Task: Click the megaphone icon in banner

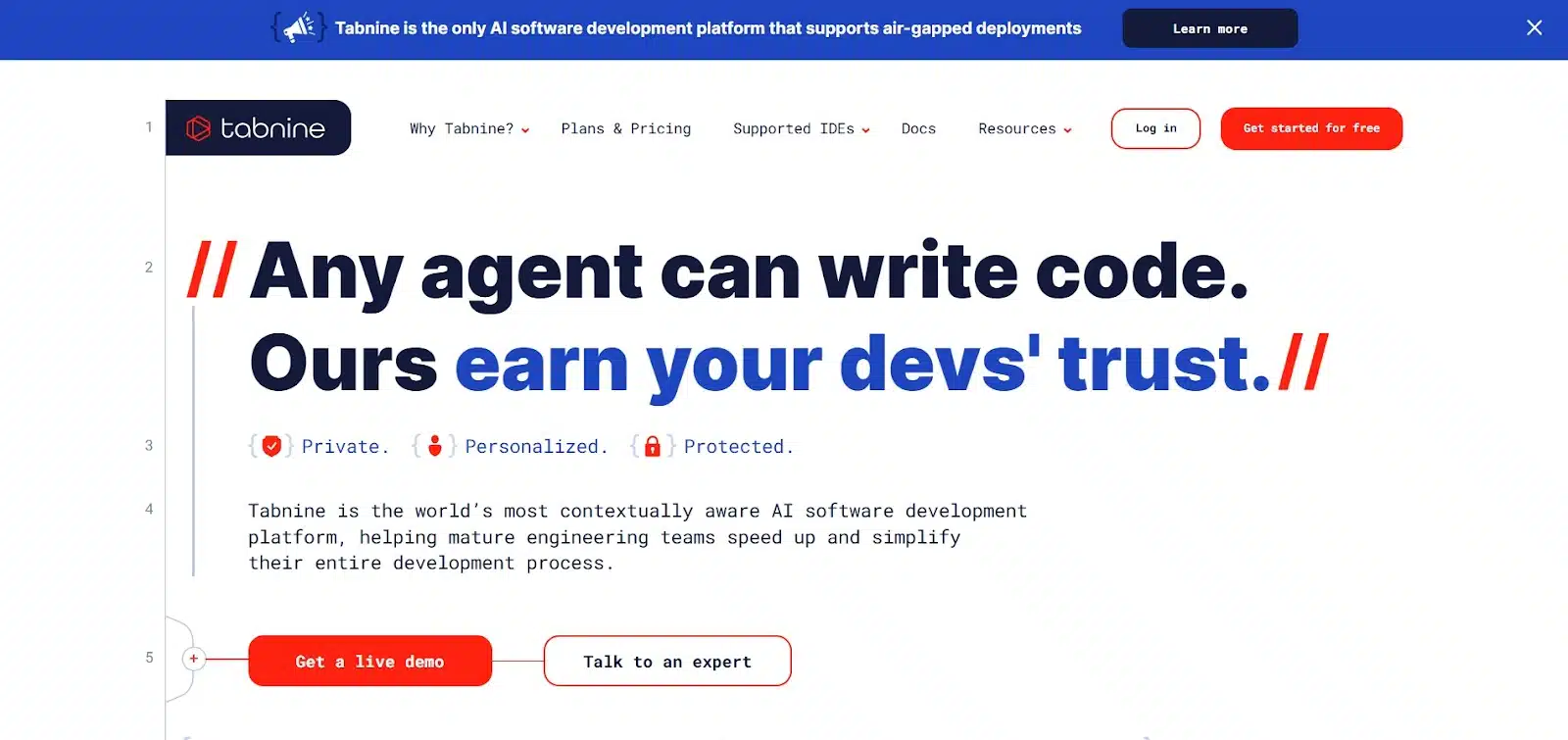Action: 299,27
